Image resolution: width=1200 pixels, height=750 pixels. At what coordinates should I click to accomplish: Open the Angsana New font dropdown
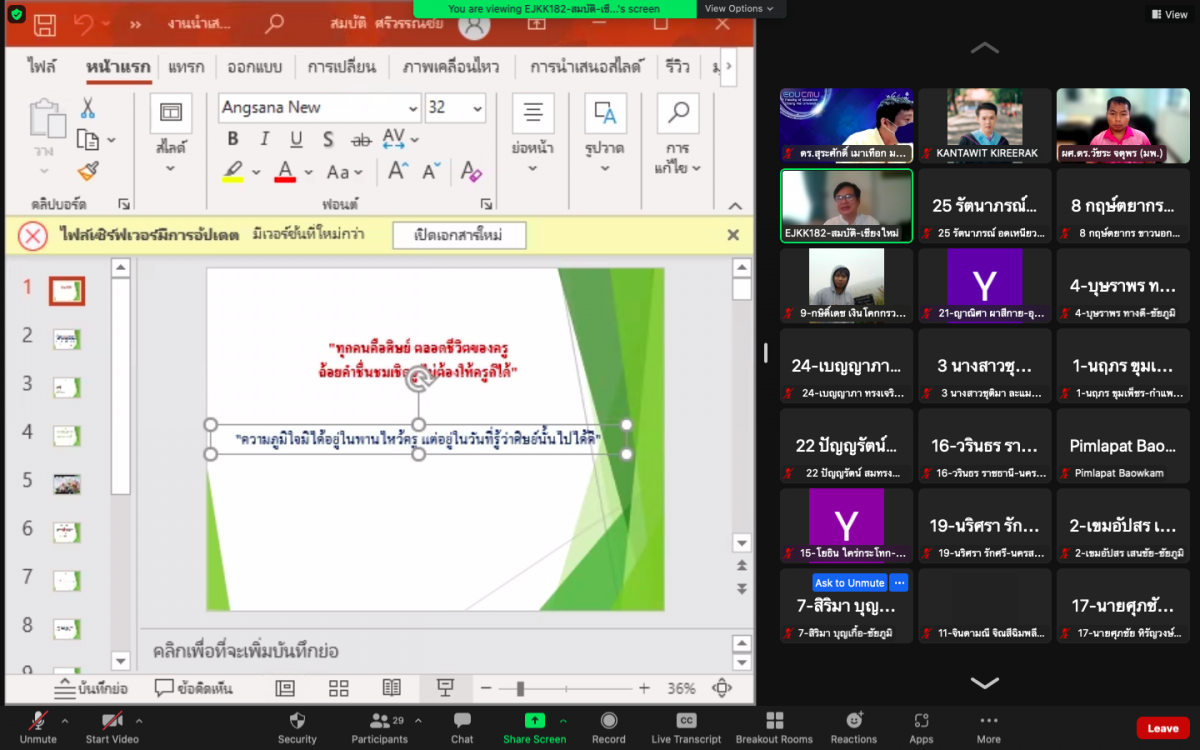pyautogui.click(x=413, y=108)
